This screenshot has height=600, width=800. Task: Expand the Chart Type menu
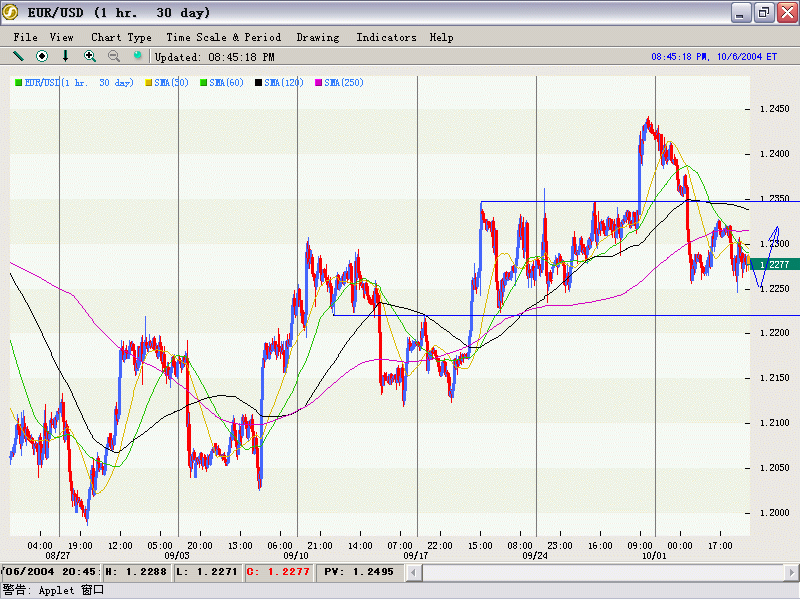[x=121, y=37]
